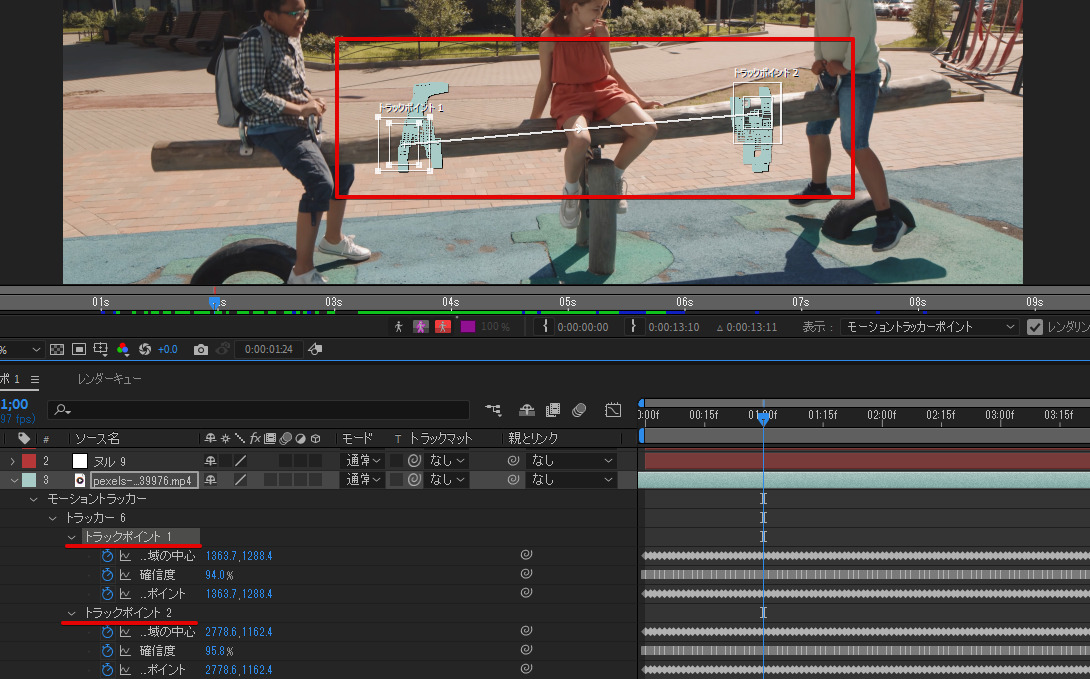1090x679 pixels.
Task: Click the red label color of ヌル 9
Action: pos(29,461)
